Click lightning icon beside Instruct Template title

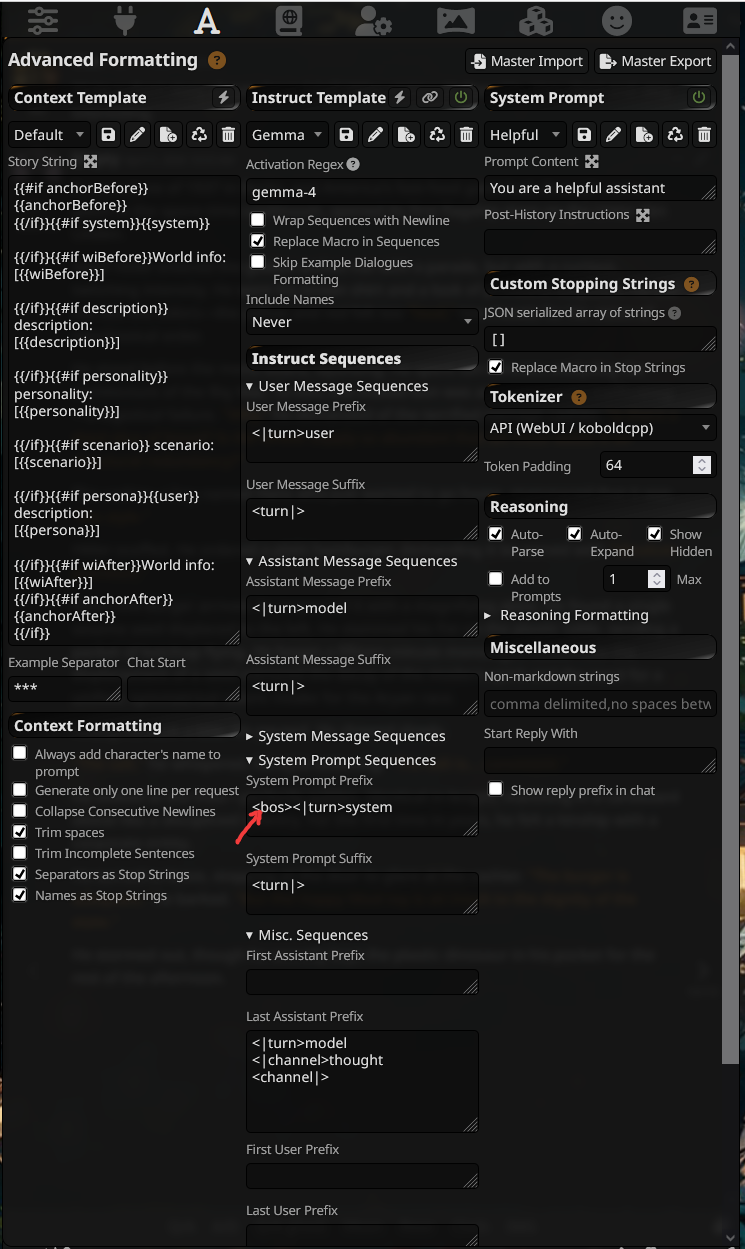(x=400, y=98)
